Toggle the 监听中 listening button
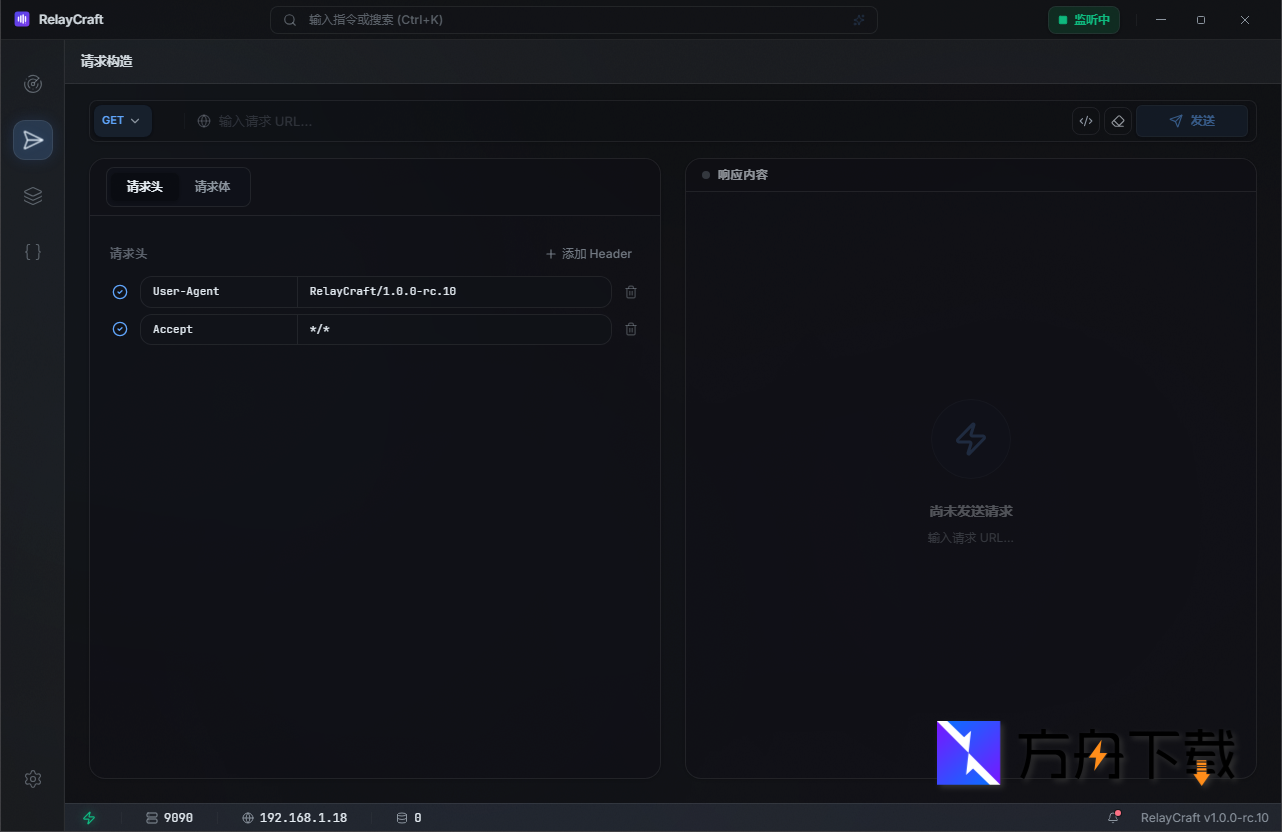Screen dimensions: 1282x832 tap(1084, 19)
